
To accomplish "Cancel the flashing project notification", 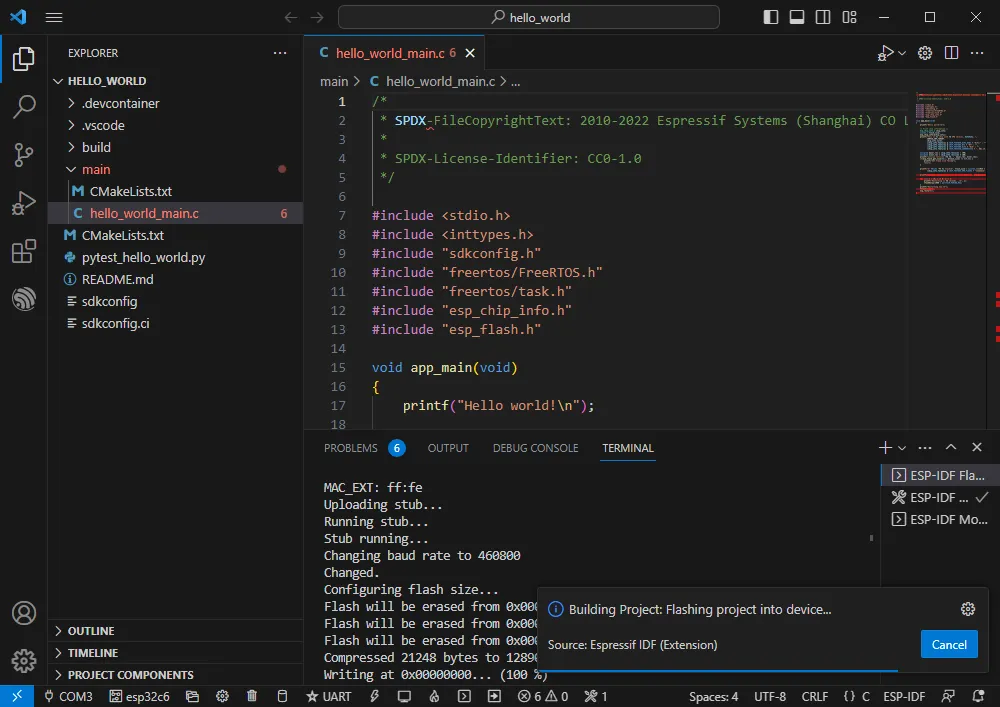I will pyautogui.click(x=948, y=645).
